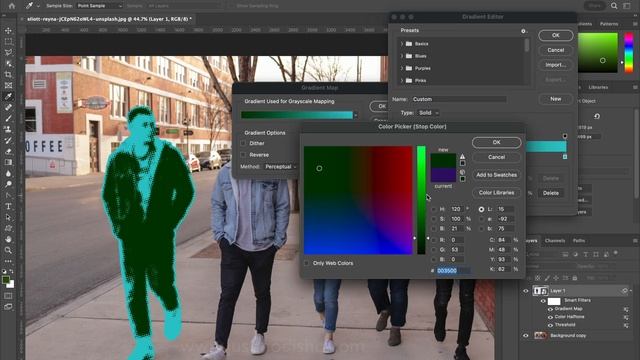The width and height of the screenshot is (640, 360).
Task: Select the Crop tool
Action: (8, 75)
